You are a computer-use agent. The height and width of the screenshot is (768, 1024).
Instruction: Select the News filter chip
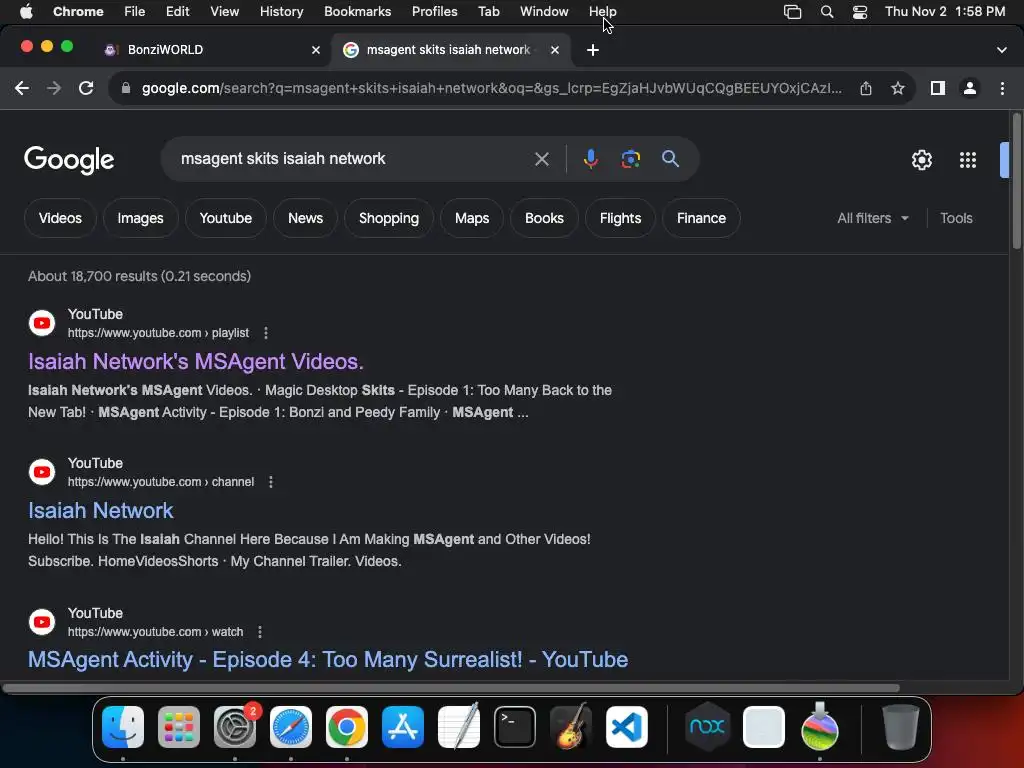click(306, 218)
